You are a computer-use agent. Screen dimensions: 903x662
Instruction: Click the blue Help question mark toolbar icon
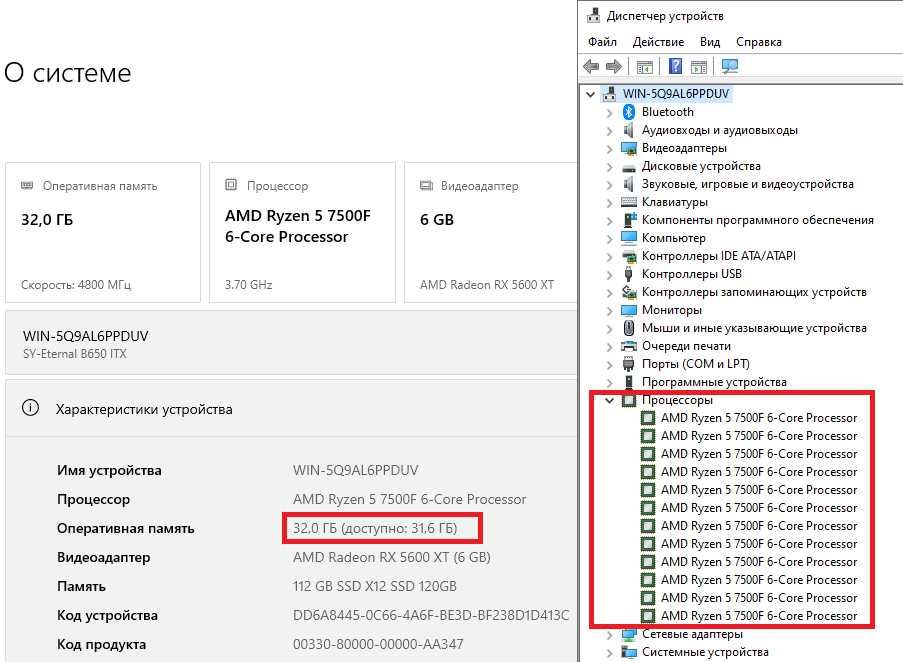tap(675, 66)
